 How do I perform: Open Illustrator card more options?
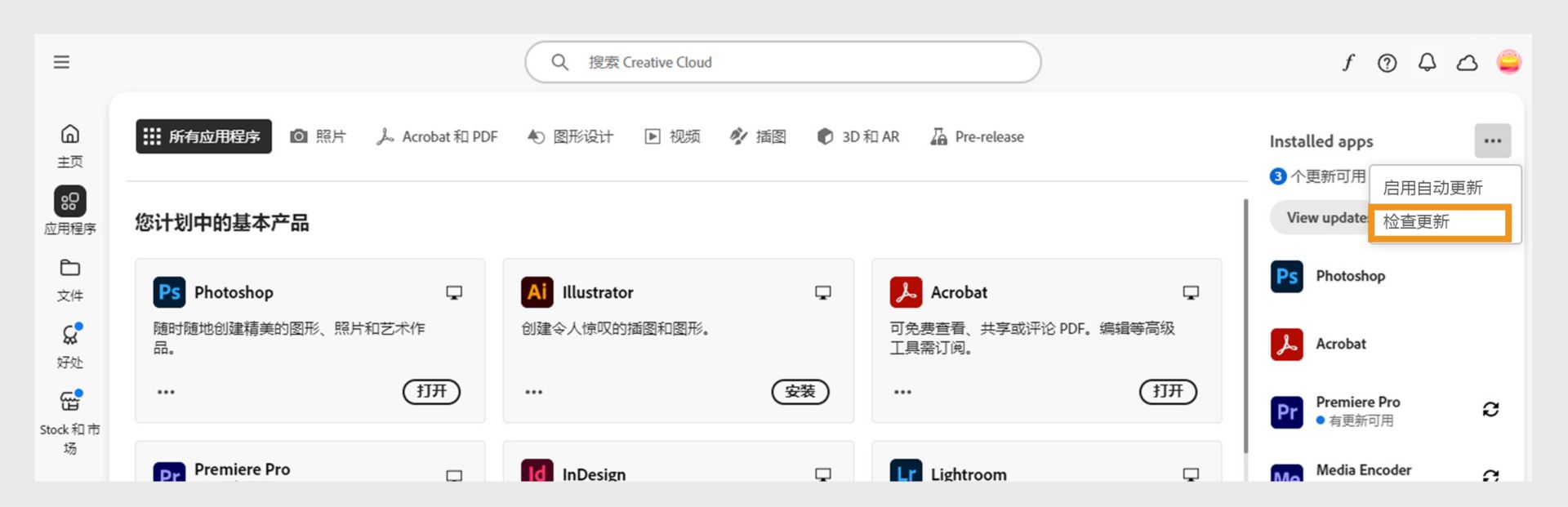point(534,392)
